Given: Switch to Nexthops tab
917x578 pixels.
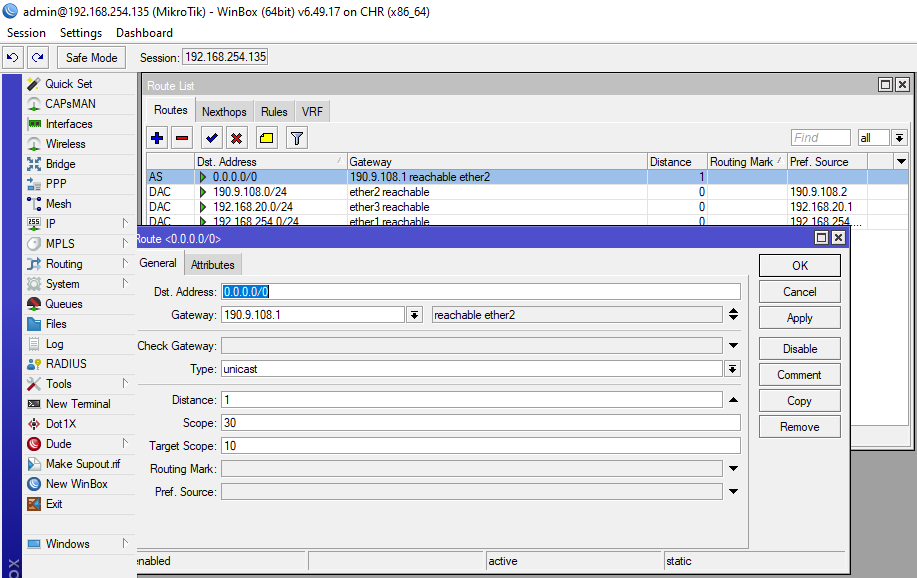Looking at the screenshot, I should (x=224, y=111).
